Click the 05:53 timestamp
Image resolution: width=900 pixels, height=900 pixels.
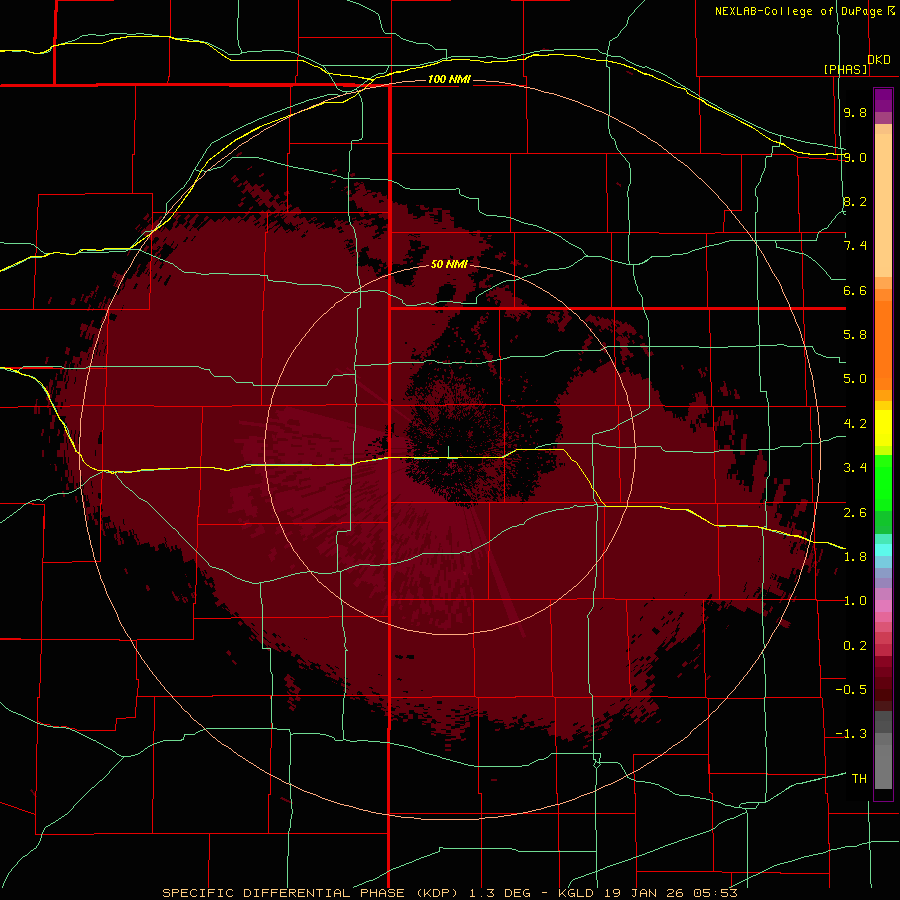(715, 893)
